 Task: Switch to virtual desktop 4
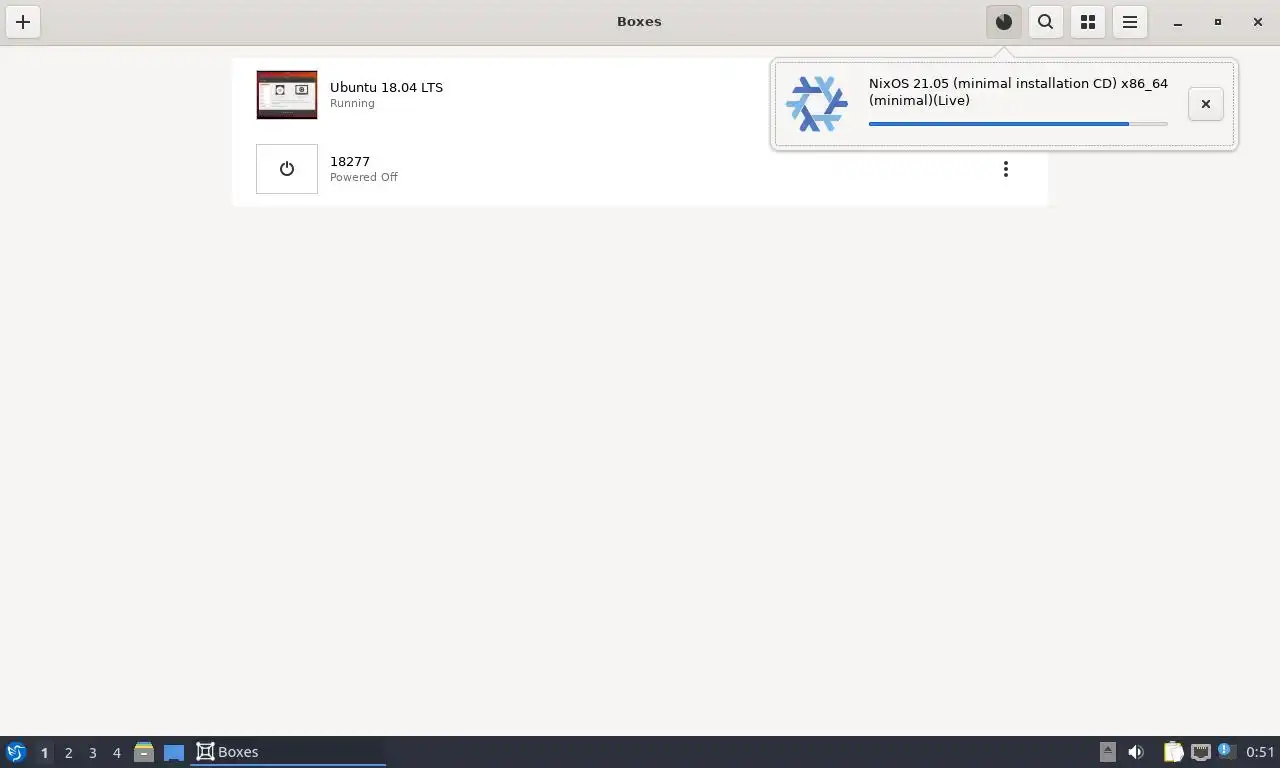coord(116,752)
